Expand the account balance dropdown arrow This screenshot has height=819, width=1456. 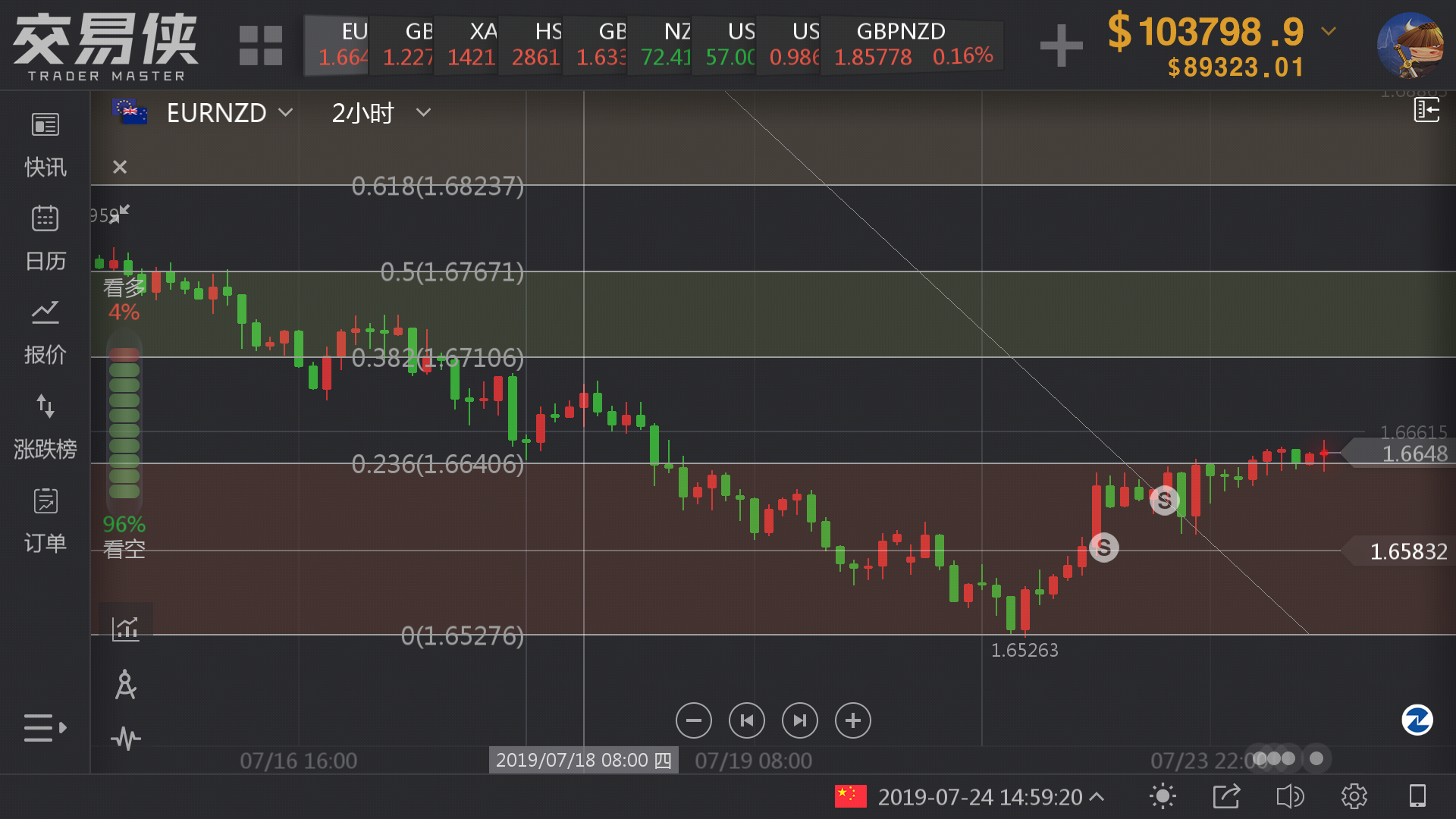[x=1329, y=31]
